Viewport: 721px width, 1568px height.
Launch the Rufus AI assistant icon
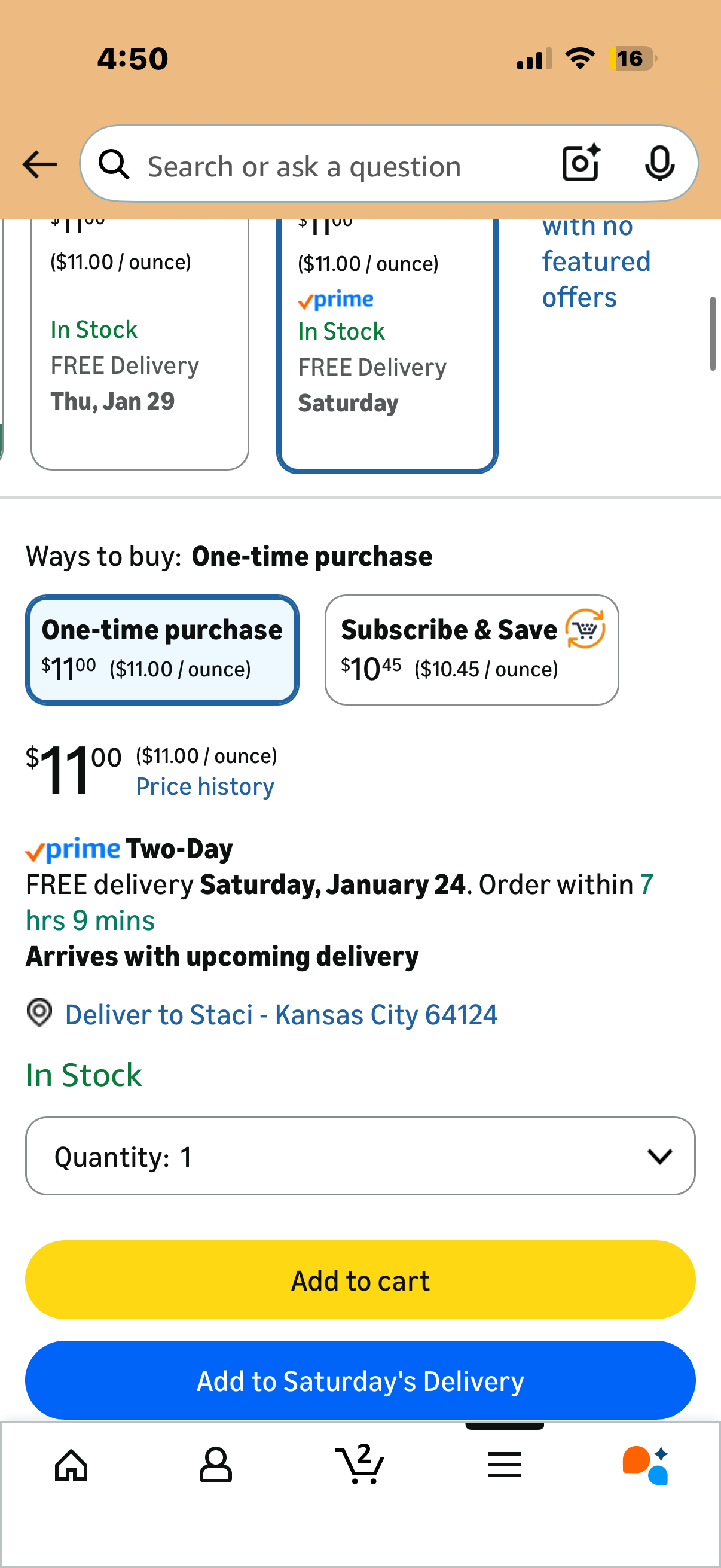click(646, 1465)
